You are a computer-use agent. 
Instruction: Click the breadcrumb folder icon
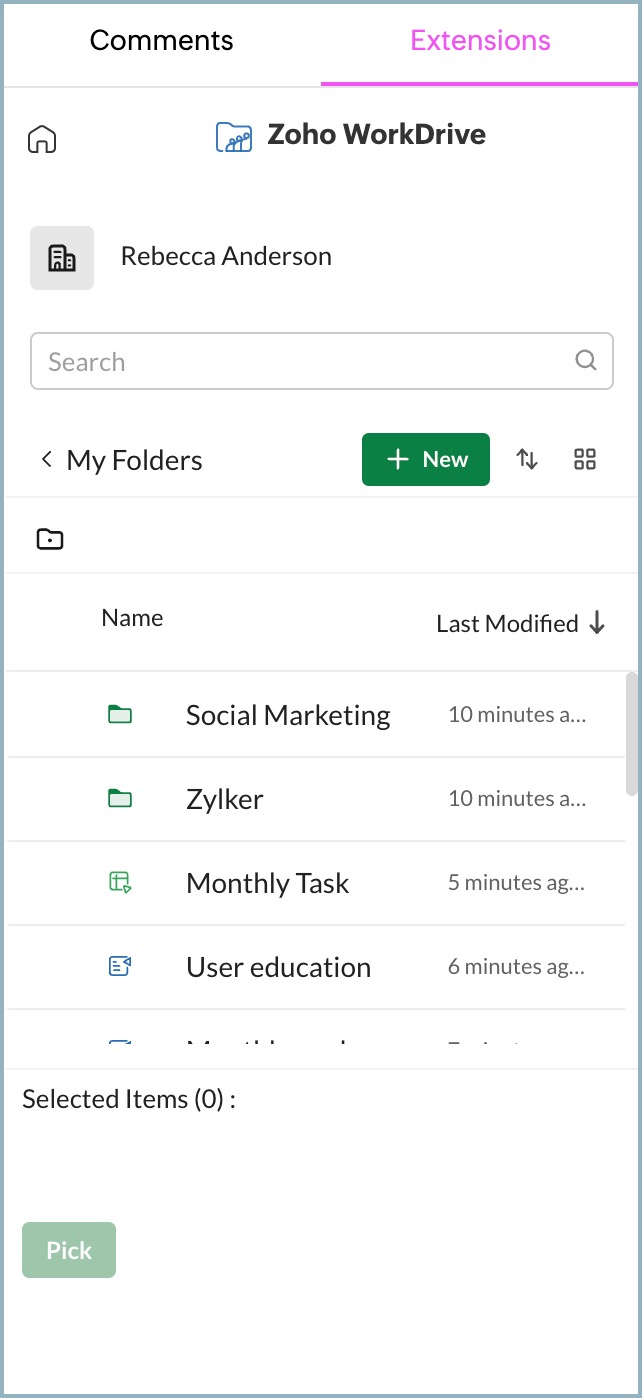pos(50,540)
